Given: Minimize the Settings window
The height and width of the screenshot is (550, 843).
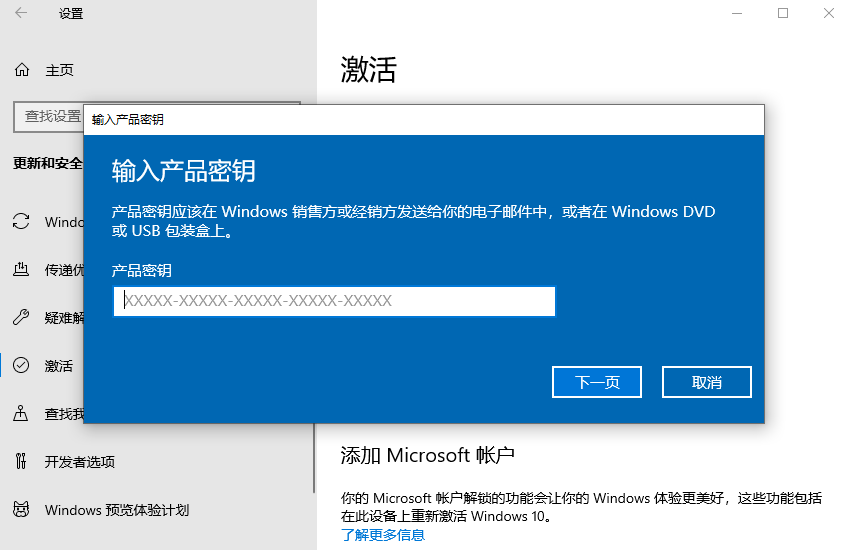Looking at the screenshot, I should pos(737,13).
